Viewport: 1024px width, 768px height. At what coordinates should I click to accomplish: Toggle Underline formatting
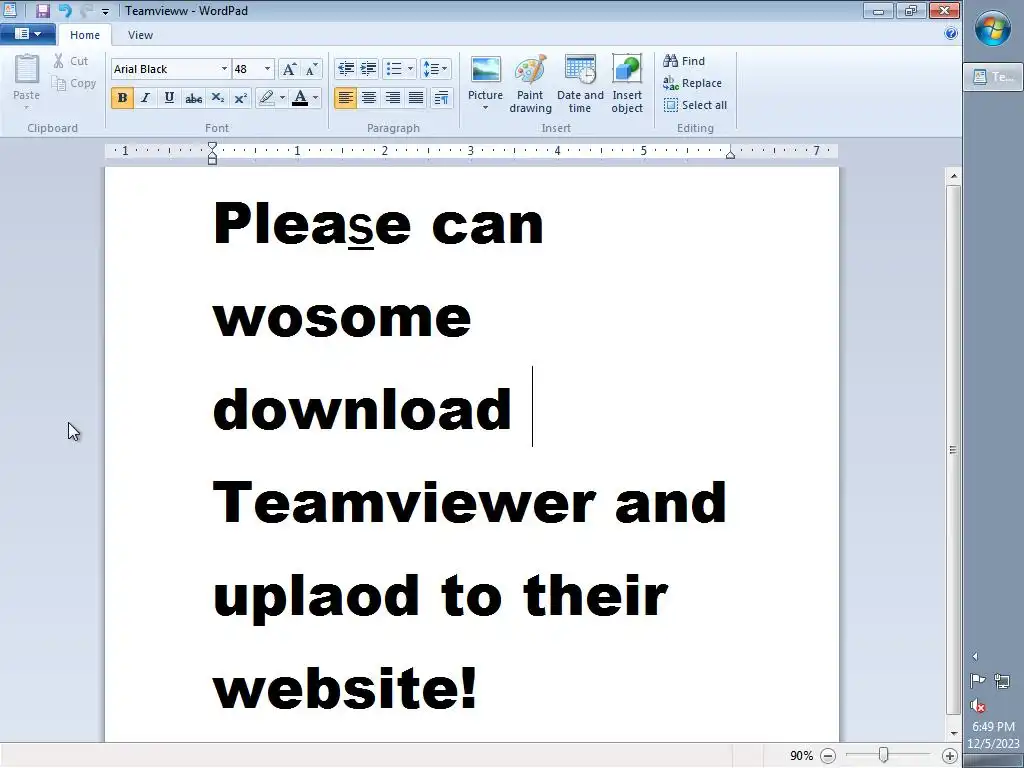click(x=169, y=98)
